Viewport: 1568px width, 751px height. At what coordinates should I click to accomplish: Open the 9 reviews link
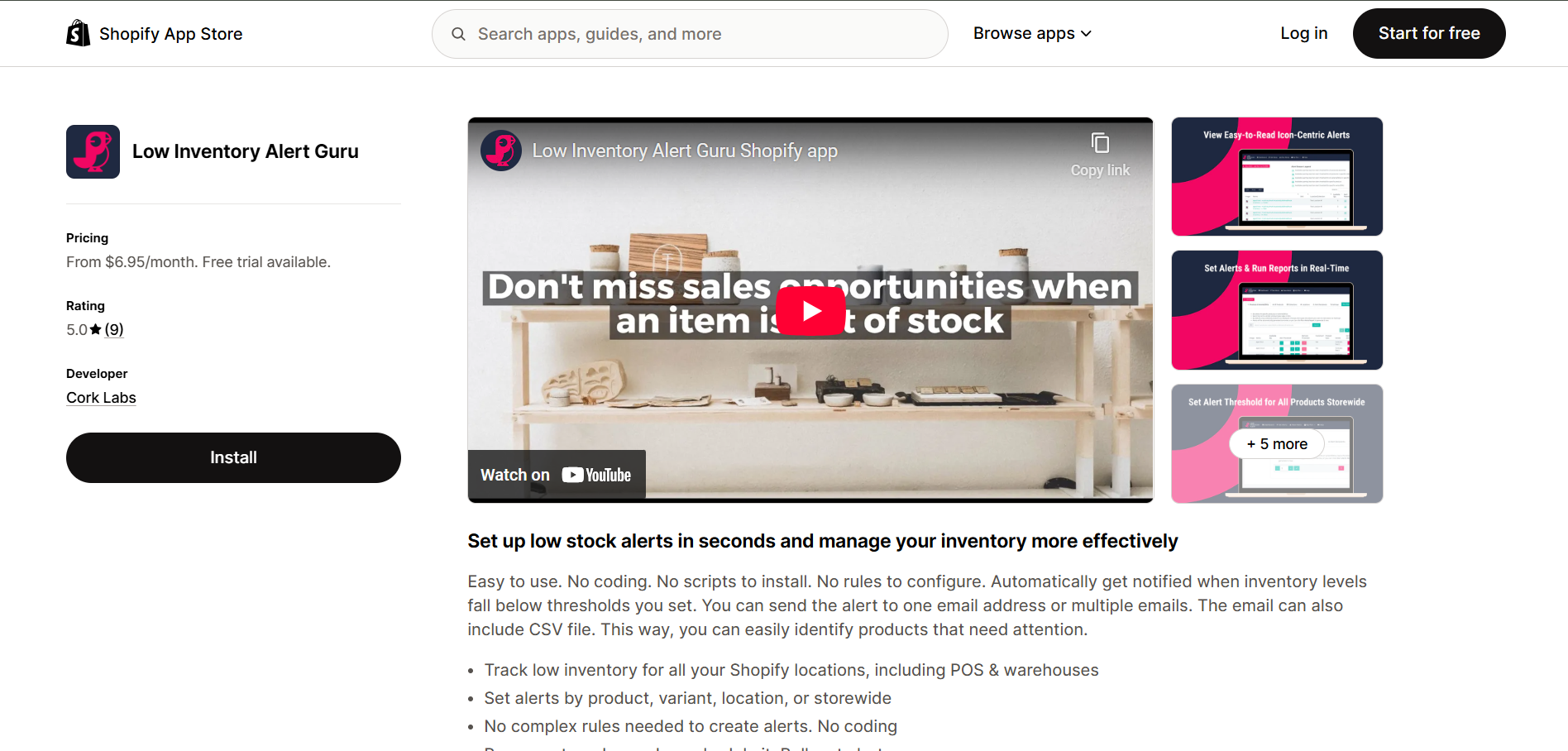[114, 329]
